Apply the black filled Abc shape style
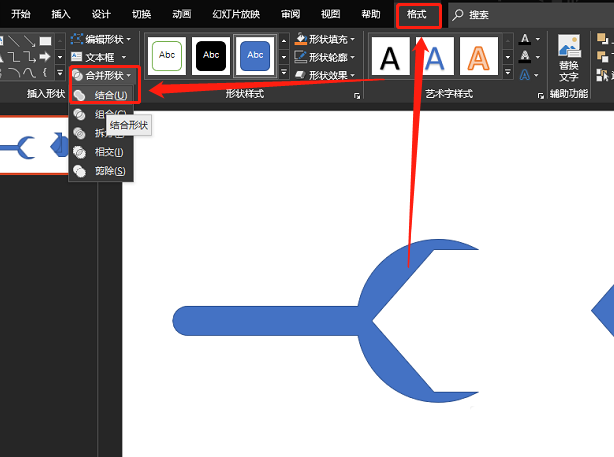The image size is (614, 457). (x=211, y=55)
